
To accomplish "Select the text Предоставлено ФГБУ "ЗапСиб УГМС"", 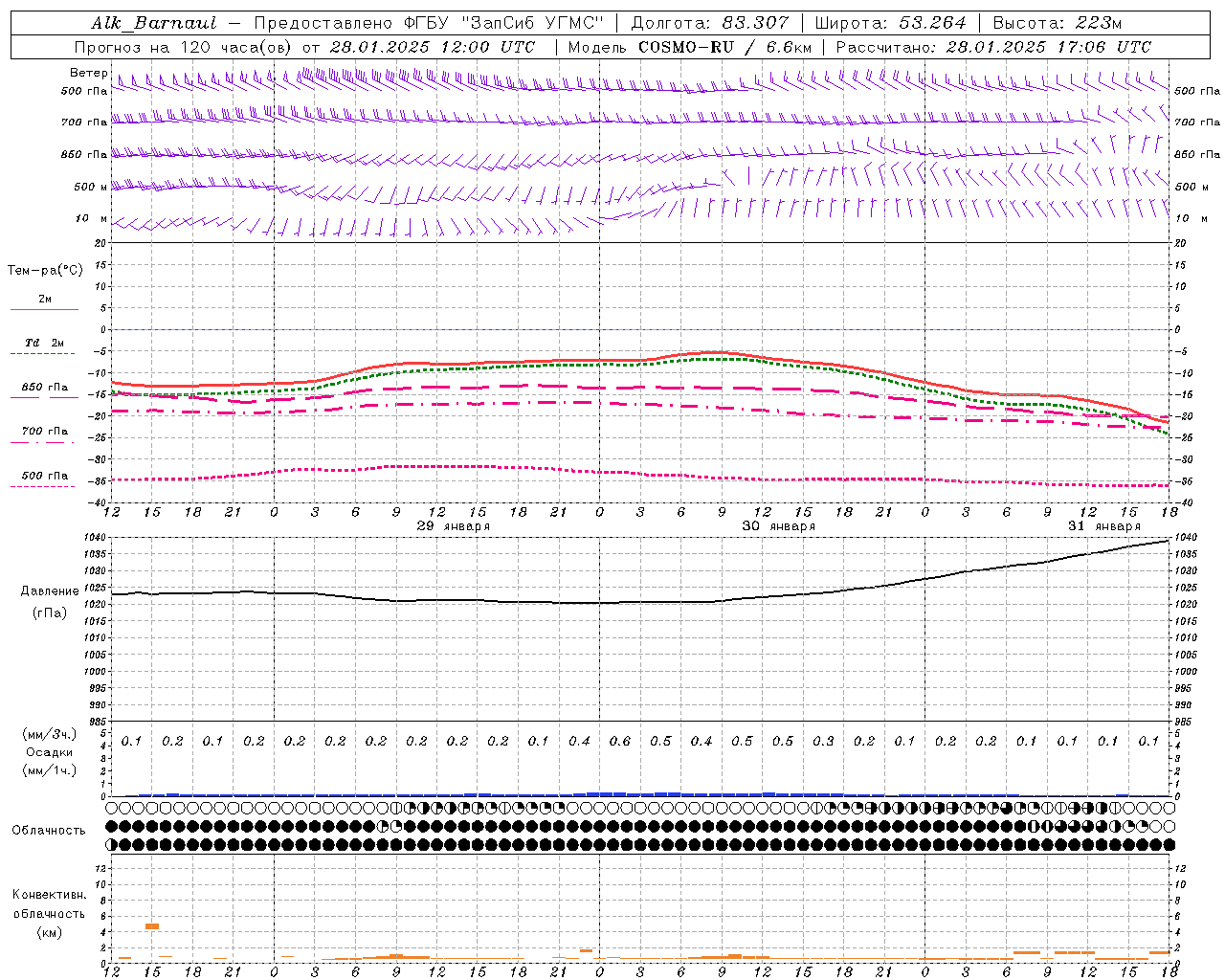I will coord(429,23).
